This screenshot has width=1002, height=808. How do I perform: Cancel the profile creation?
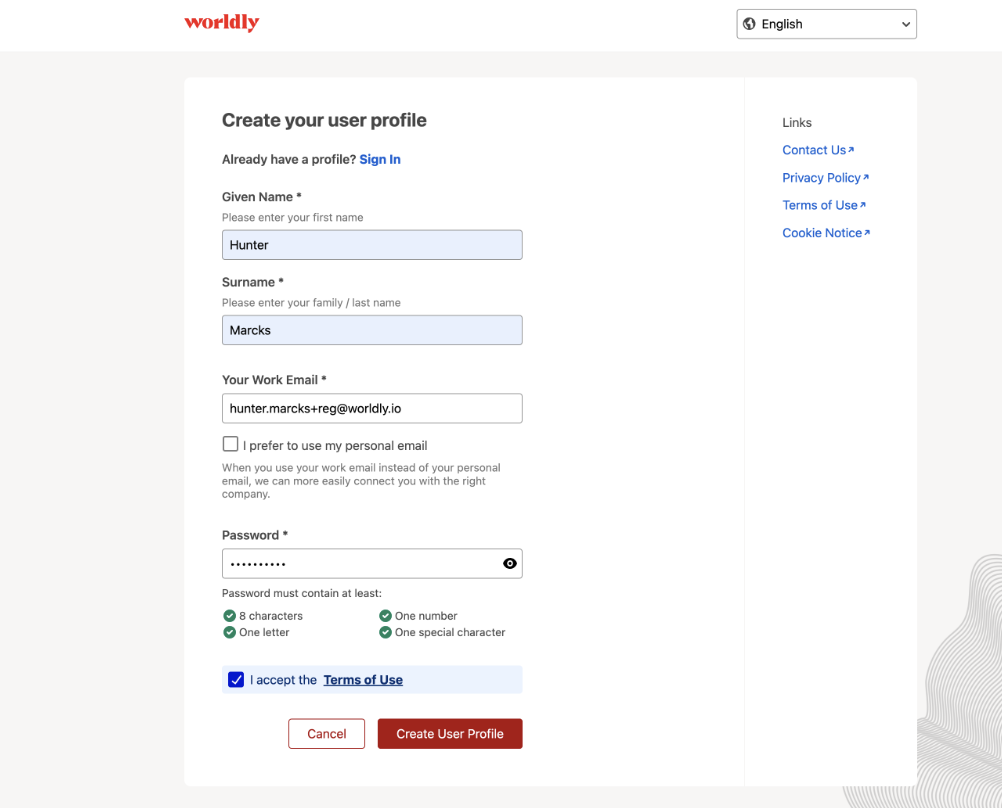(x=327, y=734)
